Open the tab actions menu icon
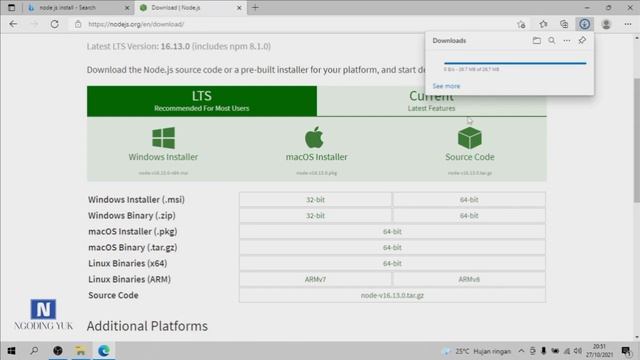Screen dimensions: 640x360 point(11,7)
